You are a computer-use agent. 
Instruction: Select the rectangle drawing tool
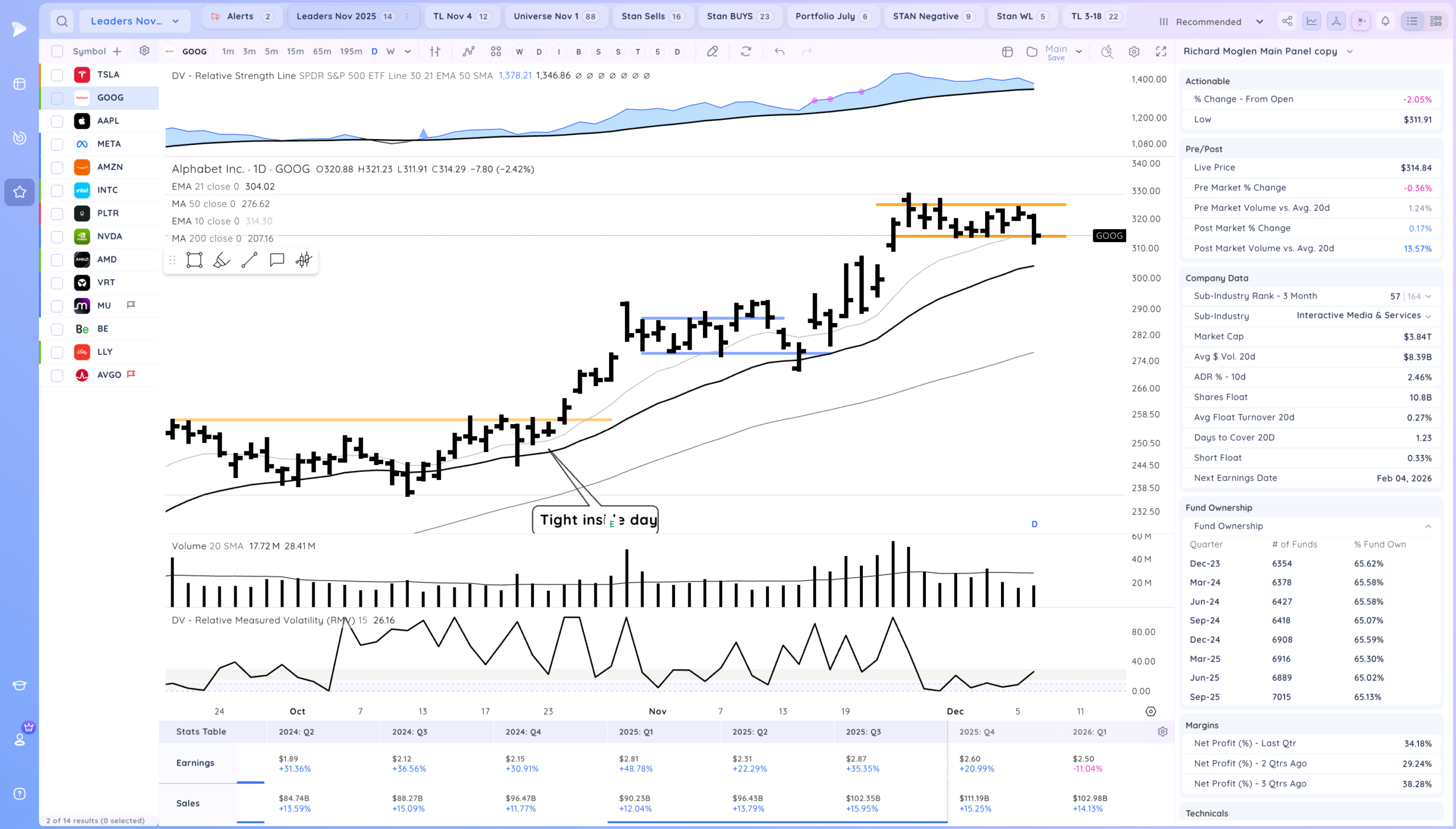click(x=194, y=260)
